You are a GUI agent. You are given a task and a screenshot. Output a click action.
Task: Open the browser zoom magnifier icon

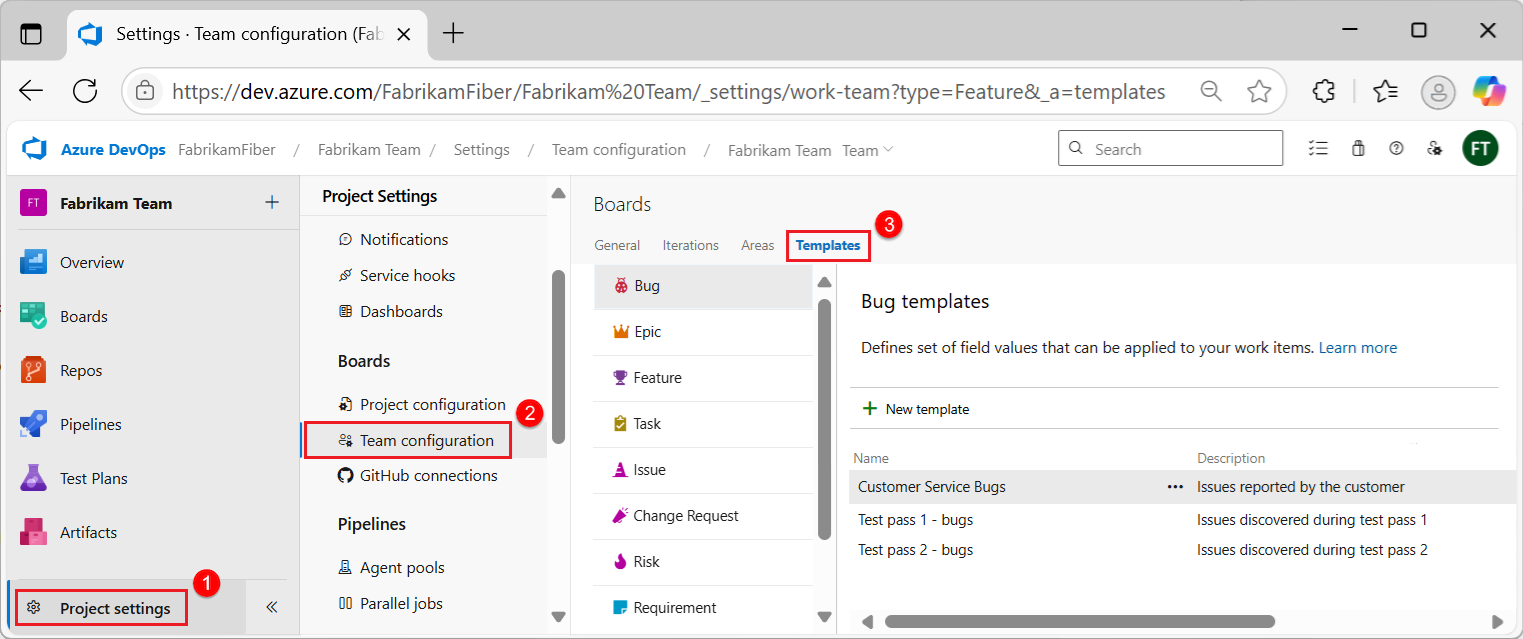1211,91
